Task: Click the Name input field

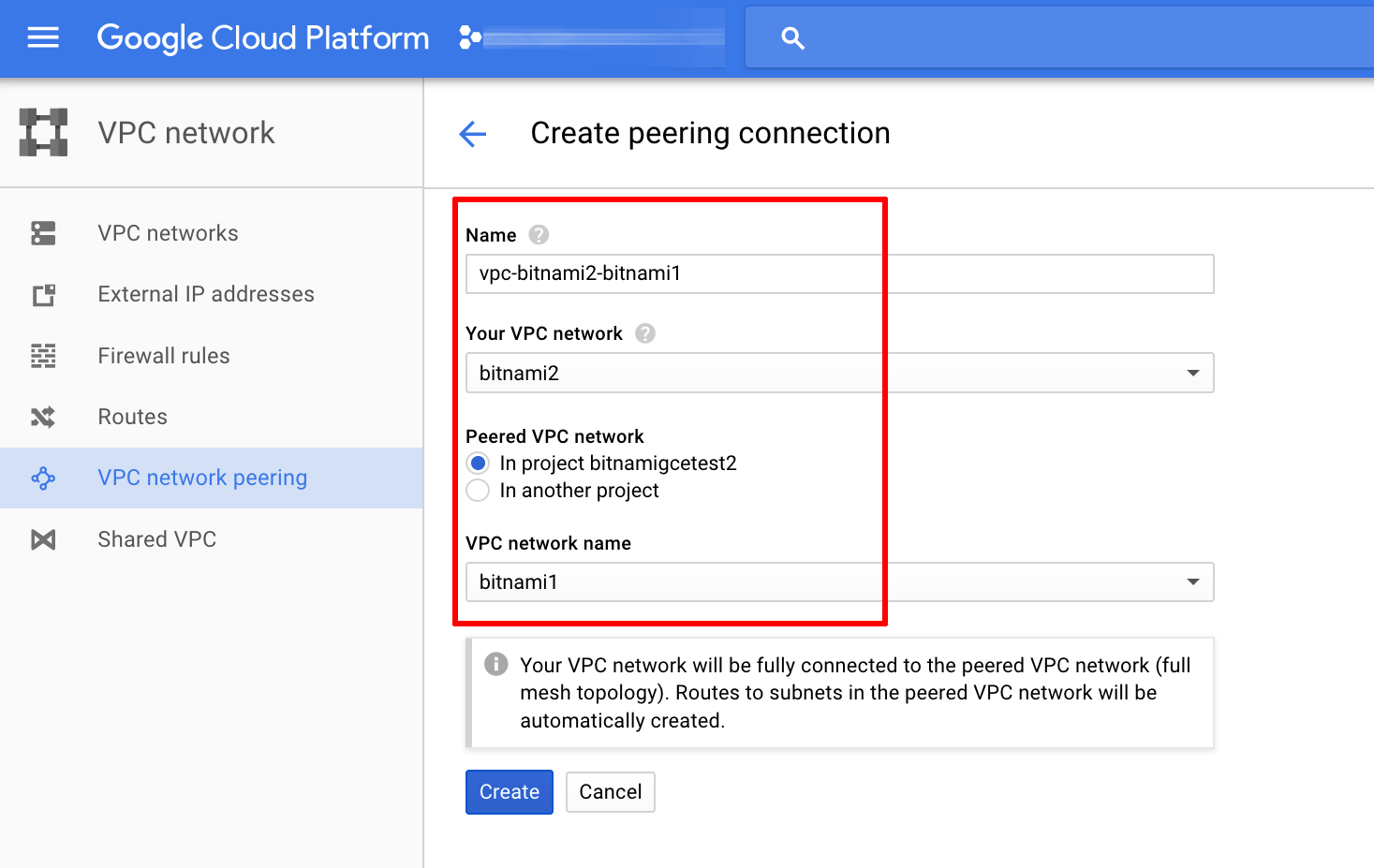Action: [839, 273]
